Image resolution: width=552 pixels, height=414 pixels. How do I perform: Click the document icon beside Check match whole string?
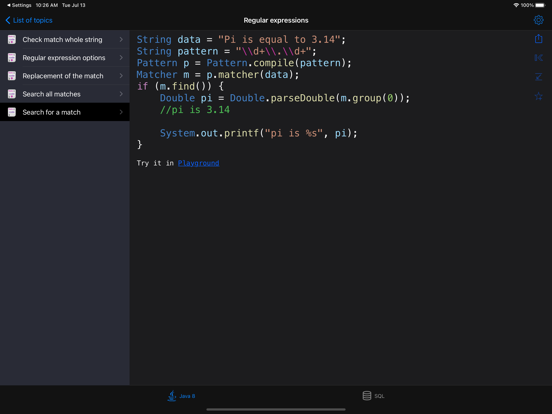tap(12, 39)
